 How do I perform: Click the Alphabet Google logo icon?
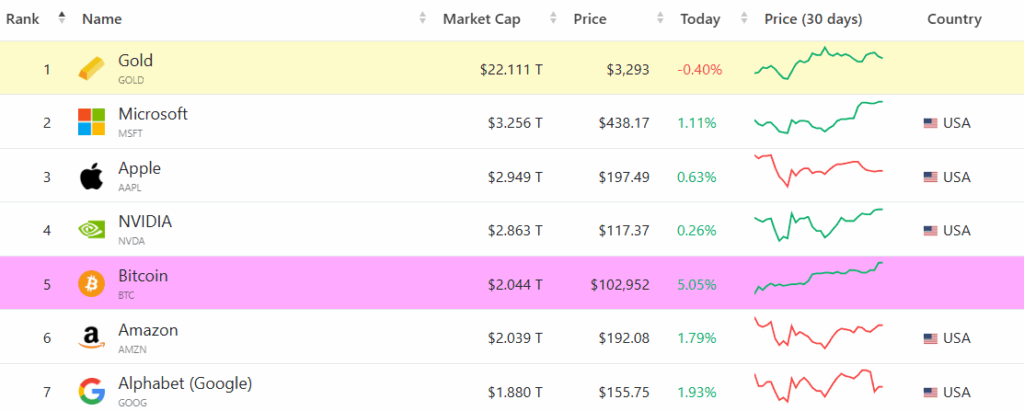pos(91,392)
